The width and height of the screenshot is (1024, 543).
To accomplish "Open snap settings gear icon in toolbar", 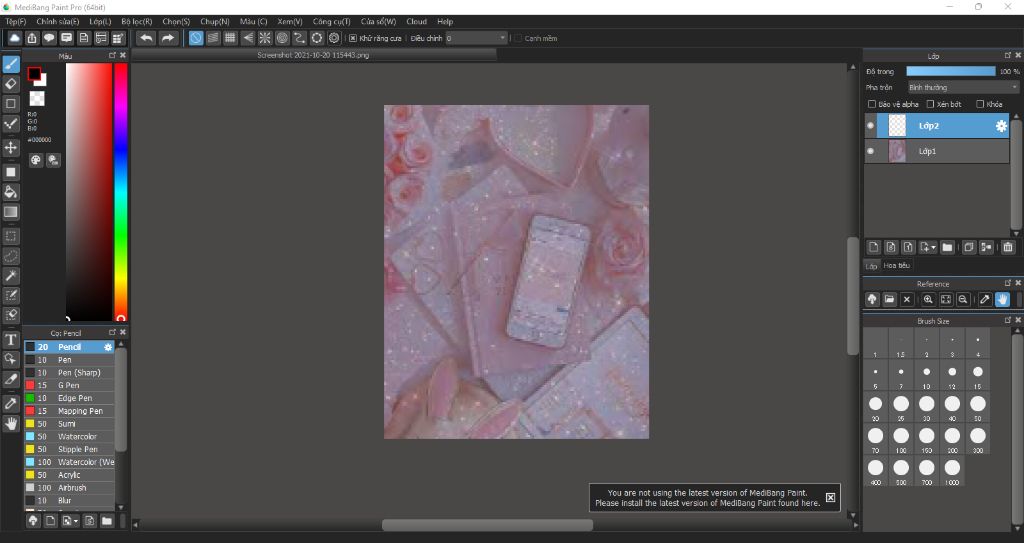I will pyautogui.click(x=334, y=38).
